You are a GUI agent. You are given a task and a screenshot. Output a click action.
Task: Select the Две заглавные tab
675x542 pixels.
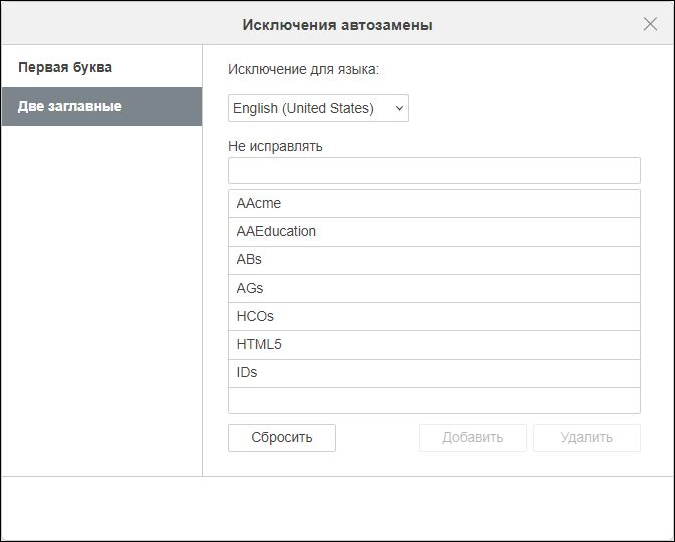pos(102,106)
